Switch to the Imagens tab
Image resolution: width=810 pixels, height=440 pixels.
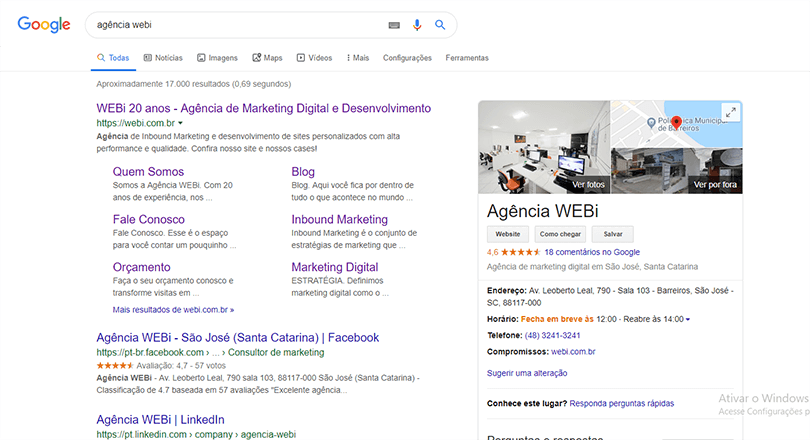pos(217,58)
